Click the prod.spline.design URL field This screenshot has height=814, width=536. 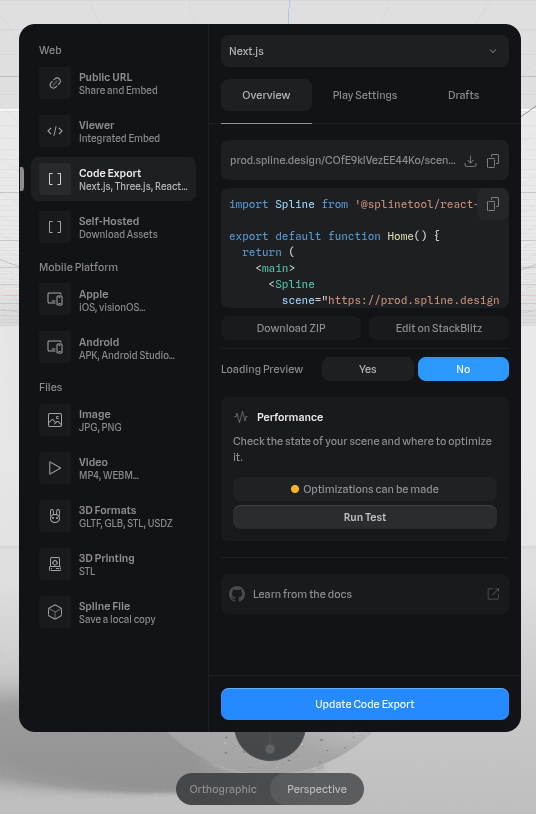[343, 160]
